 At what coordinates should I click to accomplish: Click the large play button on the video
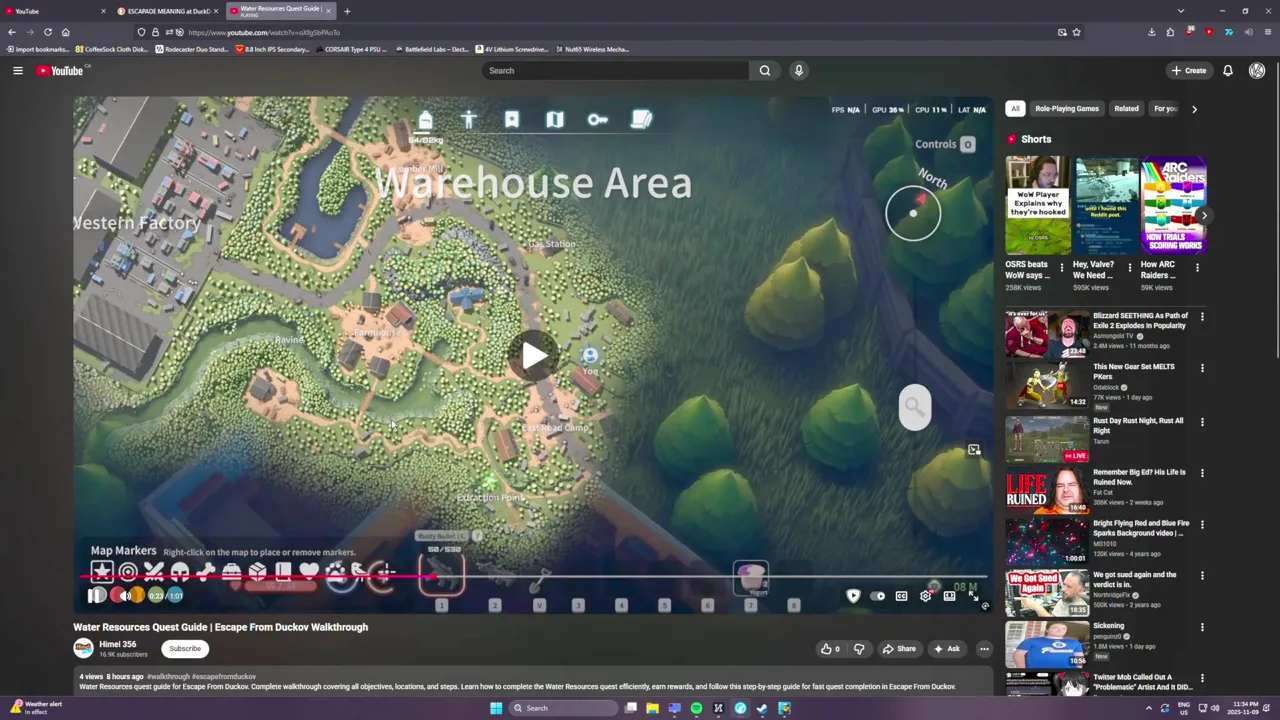coord(534,355)
